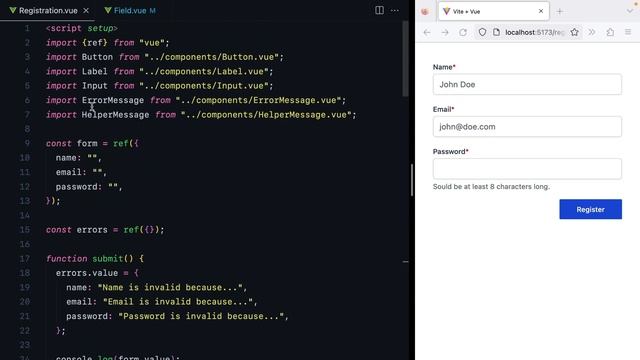The image size is (640, 360).
Task: Open the editor more actions ellipsis menu
Action: (395, 10)
